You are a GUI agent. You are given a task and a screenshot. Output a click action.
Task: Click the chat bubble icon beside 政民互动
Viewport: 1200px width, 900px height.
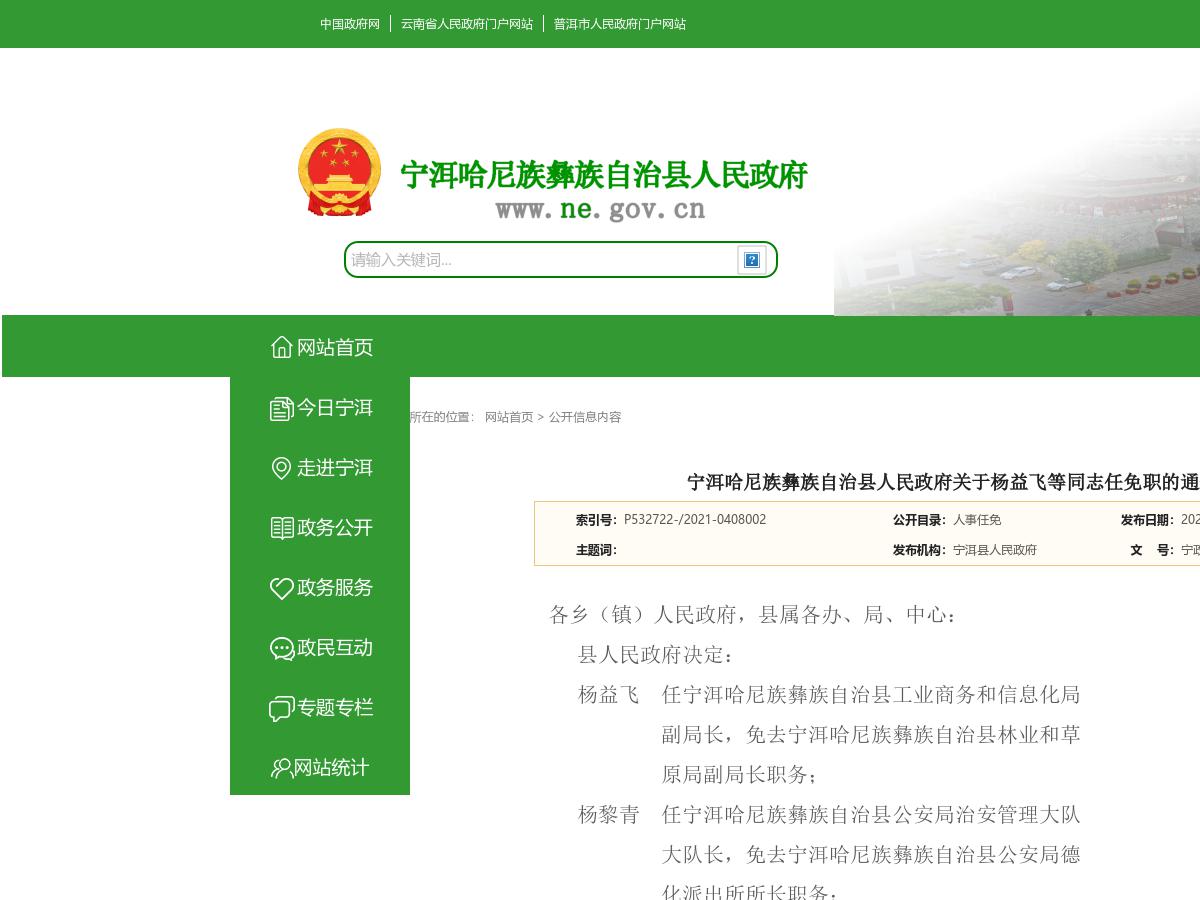pos(282,648)
